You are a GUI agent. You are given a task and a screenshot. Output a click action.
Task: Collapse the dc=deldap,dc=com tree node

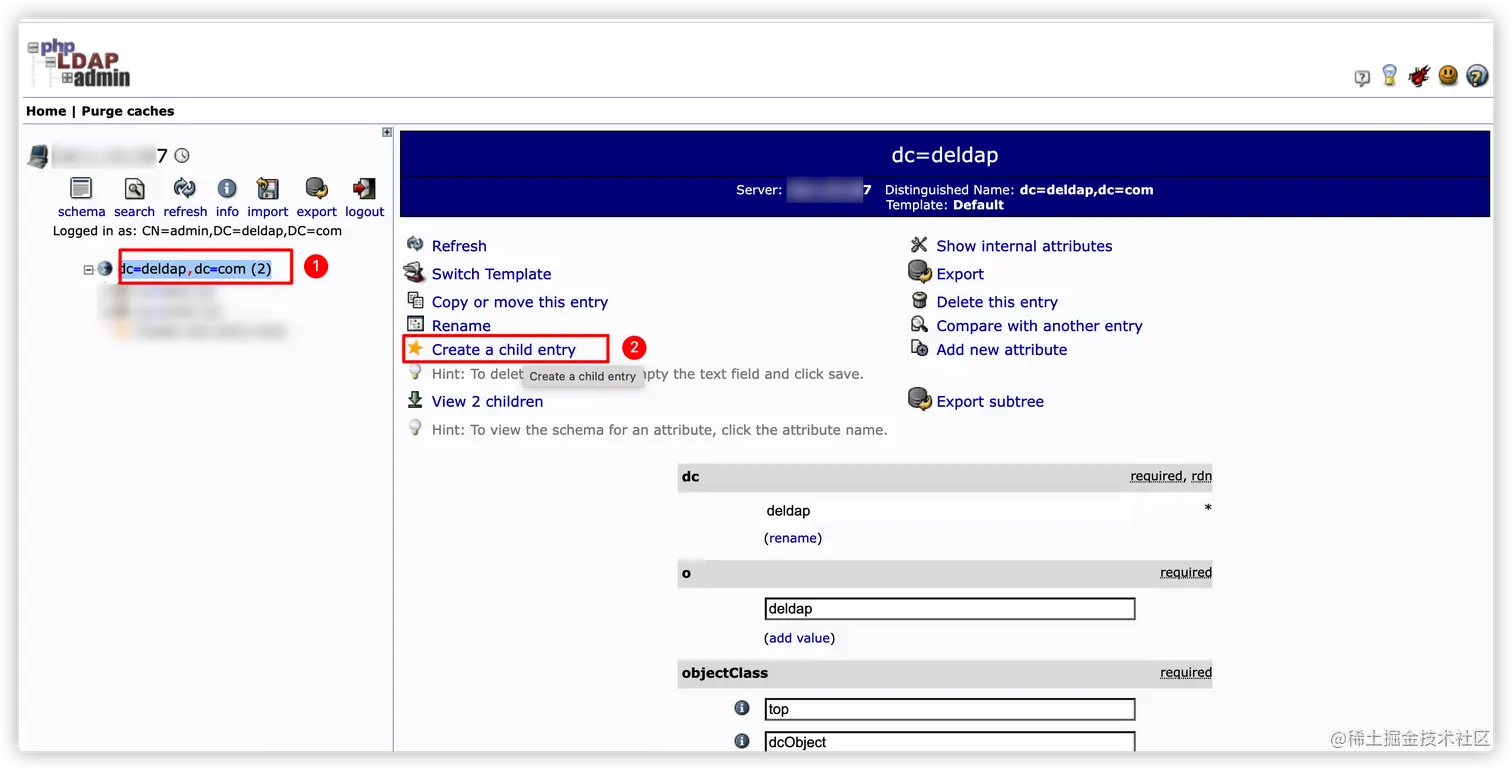(x=88, y=269)
